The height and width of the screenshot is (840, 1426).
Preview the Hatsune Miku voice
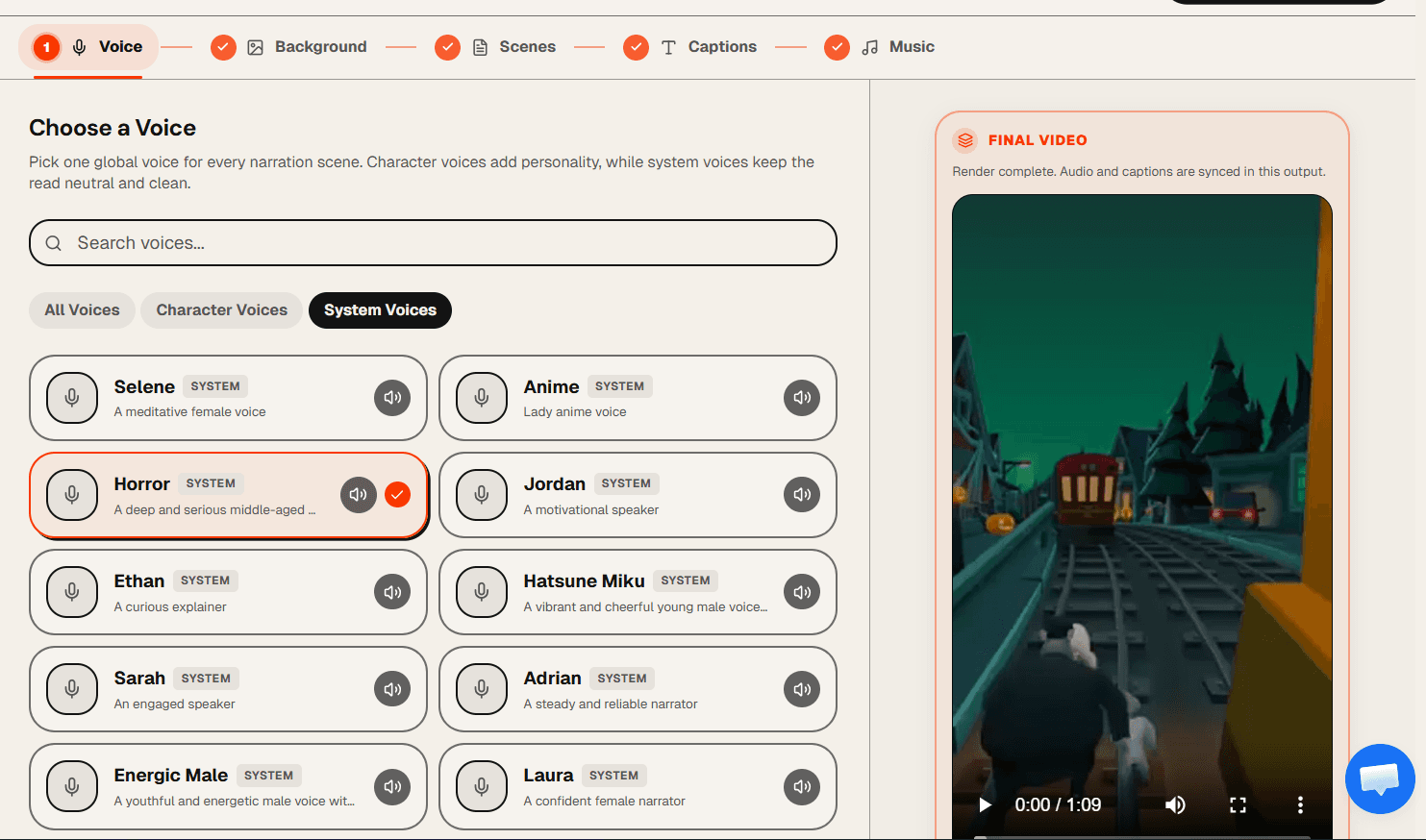[x=802, y=592]
